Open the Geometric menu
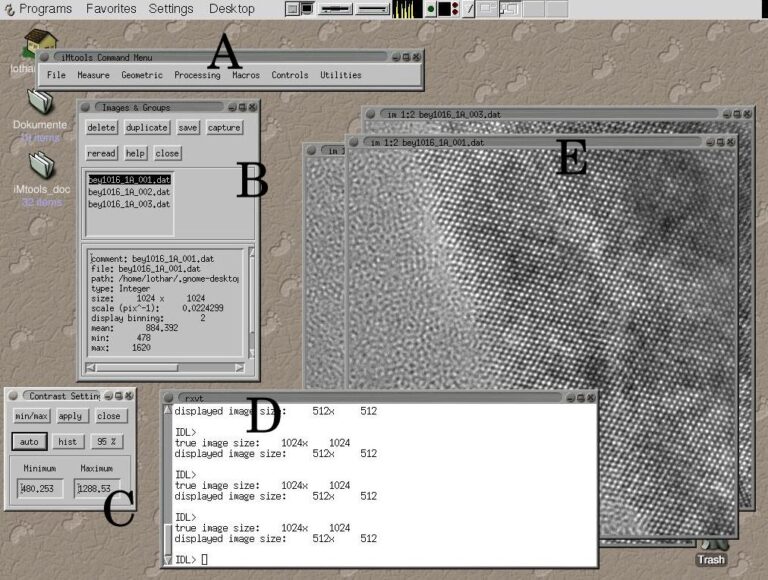The width and height of the screenshot is (768, 580). 141,75
